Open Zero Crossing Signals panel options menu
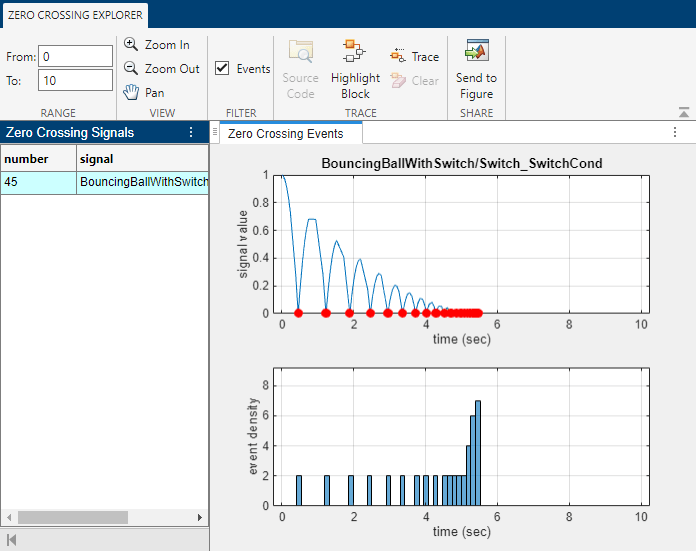 pyautogui.click(x=191, y=132)
